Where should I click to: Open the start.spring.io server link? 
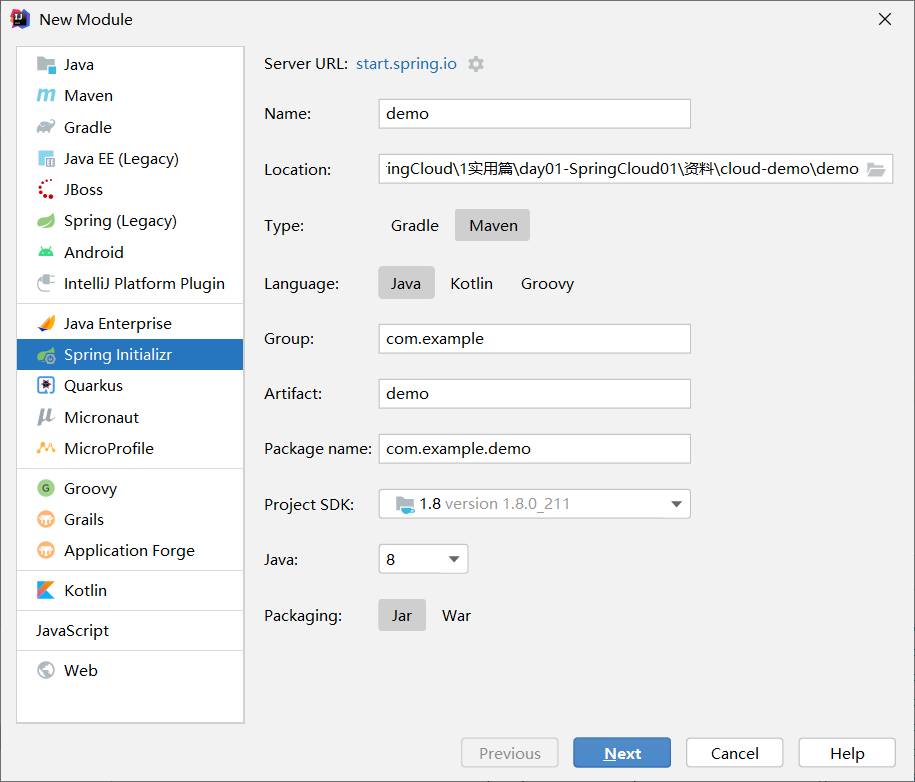pos(406,64)
